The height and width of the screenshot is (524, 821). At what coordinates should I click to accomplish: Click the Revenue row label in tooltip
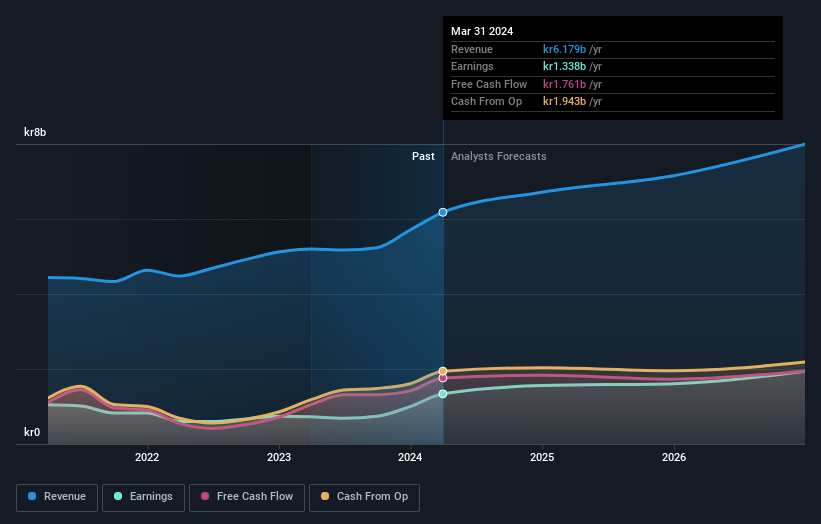[472, 49]
